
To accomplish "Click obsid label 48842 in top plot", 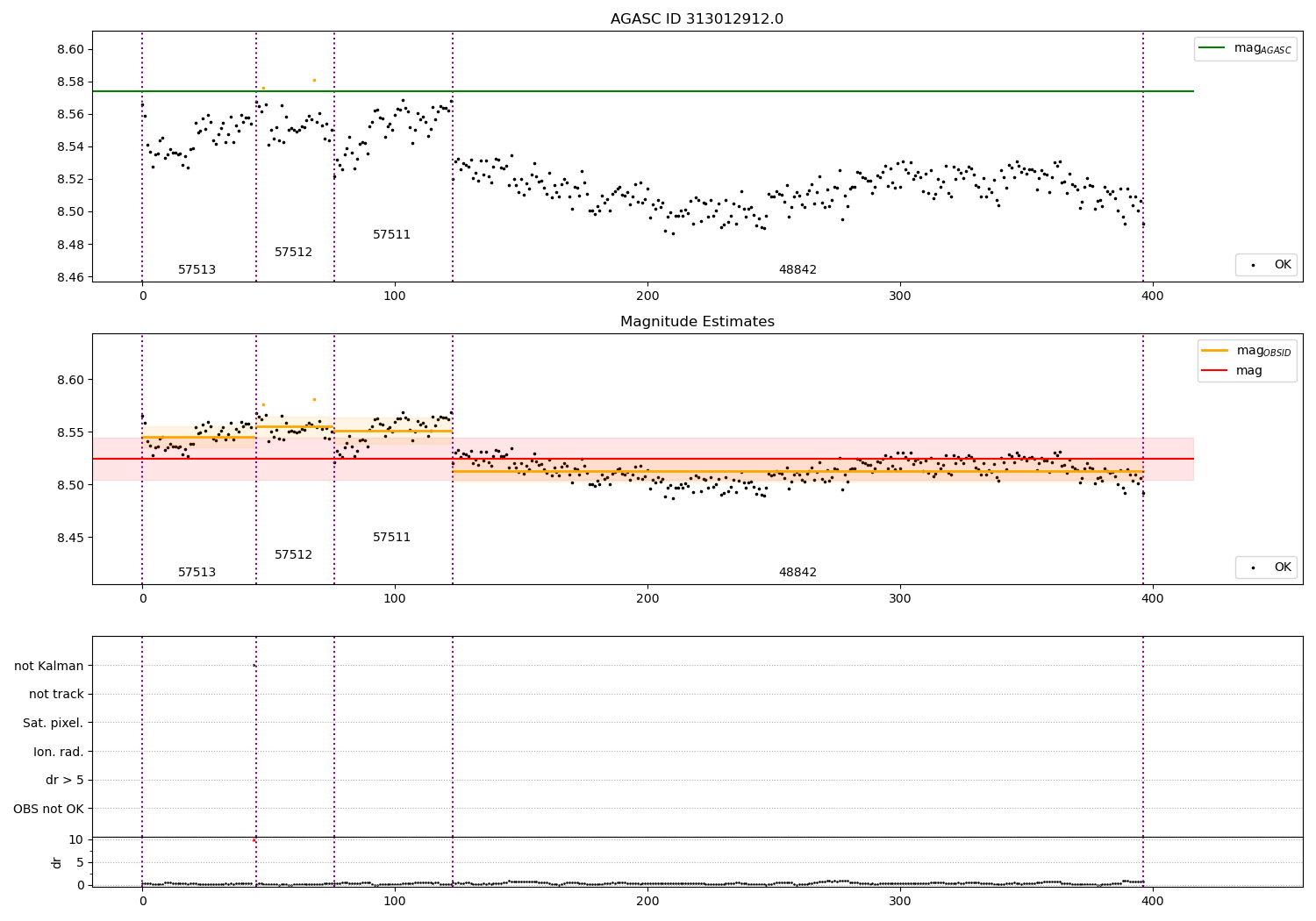I will pyautogui.click(x=797, y=270).
